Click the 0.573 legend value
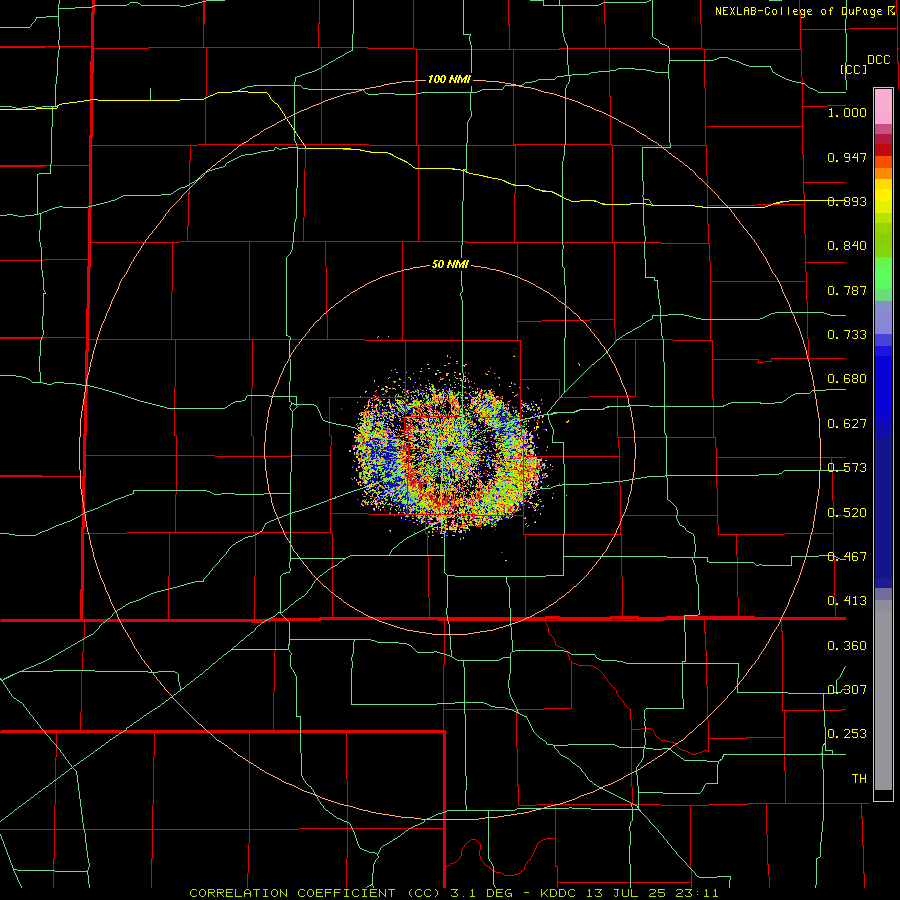 [x=847, y=468]
